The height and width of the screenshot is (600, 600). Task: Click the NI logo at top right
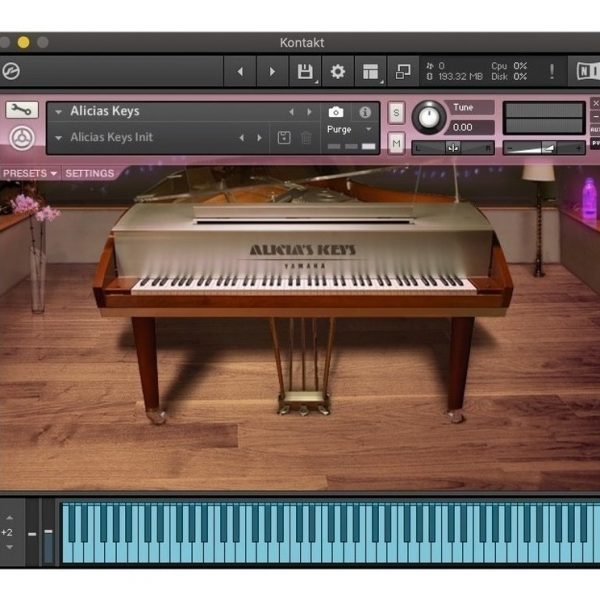click(588, 71)
